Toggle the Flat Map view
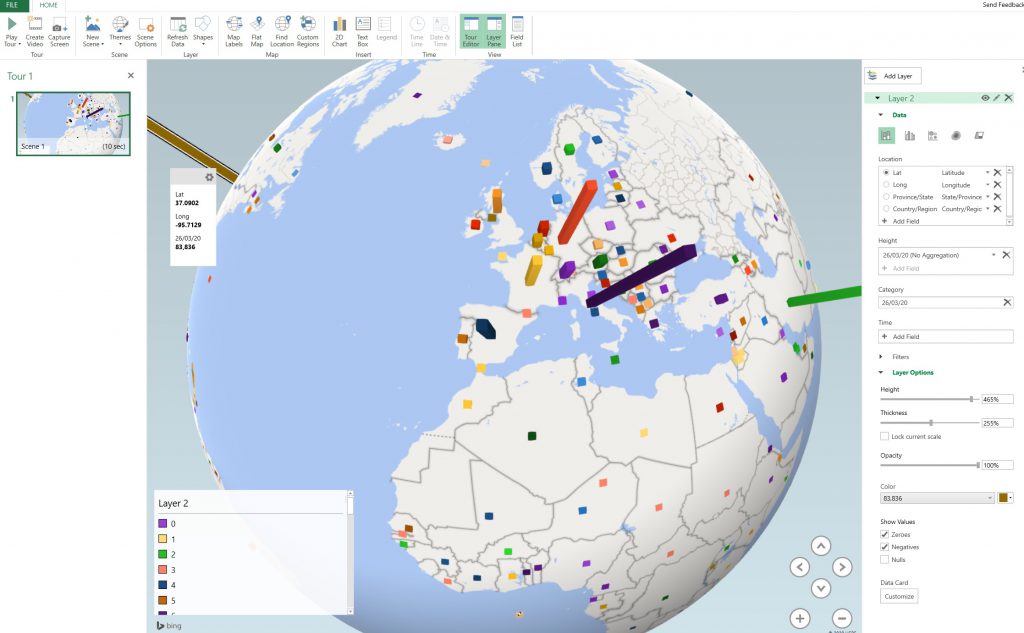Image resolution: width=1024 pixels, height=633 pixels. coord(257,24)
